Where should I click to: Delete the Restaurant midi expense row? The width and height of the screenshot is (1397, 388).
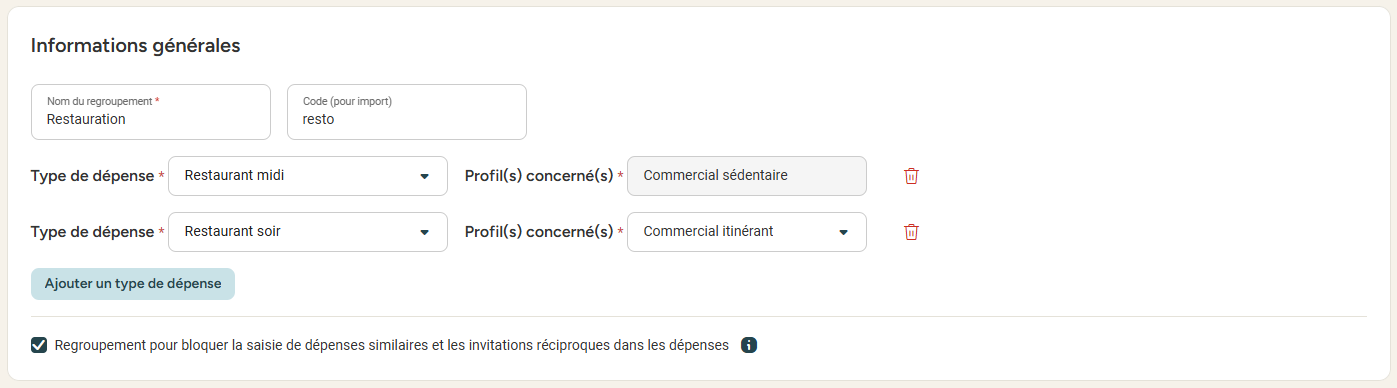pos(911,176)
